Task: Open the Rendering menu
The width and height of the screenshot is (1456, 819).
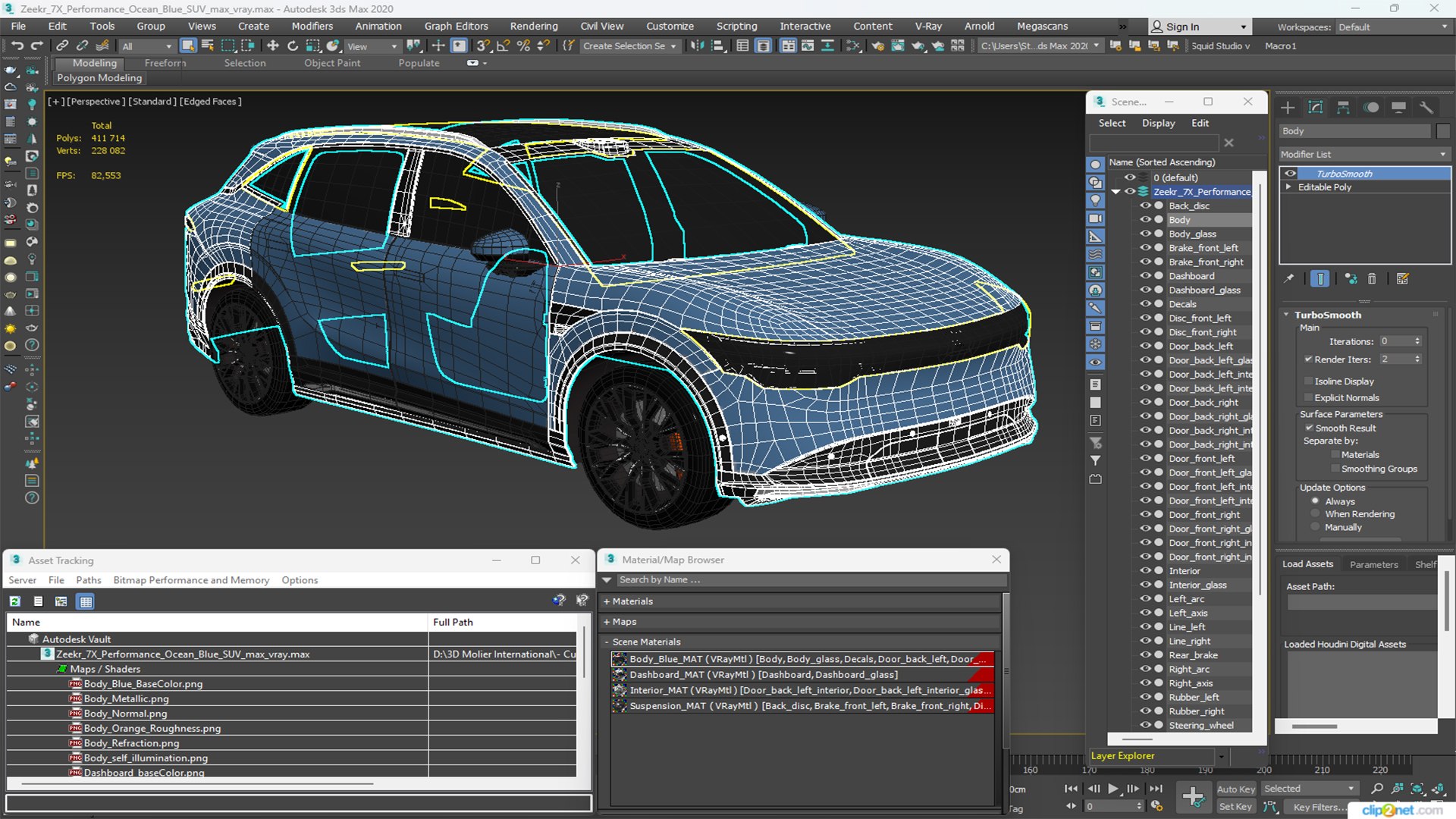Action: tap(534, 26)
